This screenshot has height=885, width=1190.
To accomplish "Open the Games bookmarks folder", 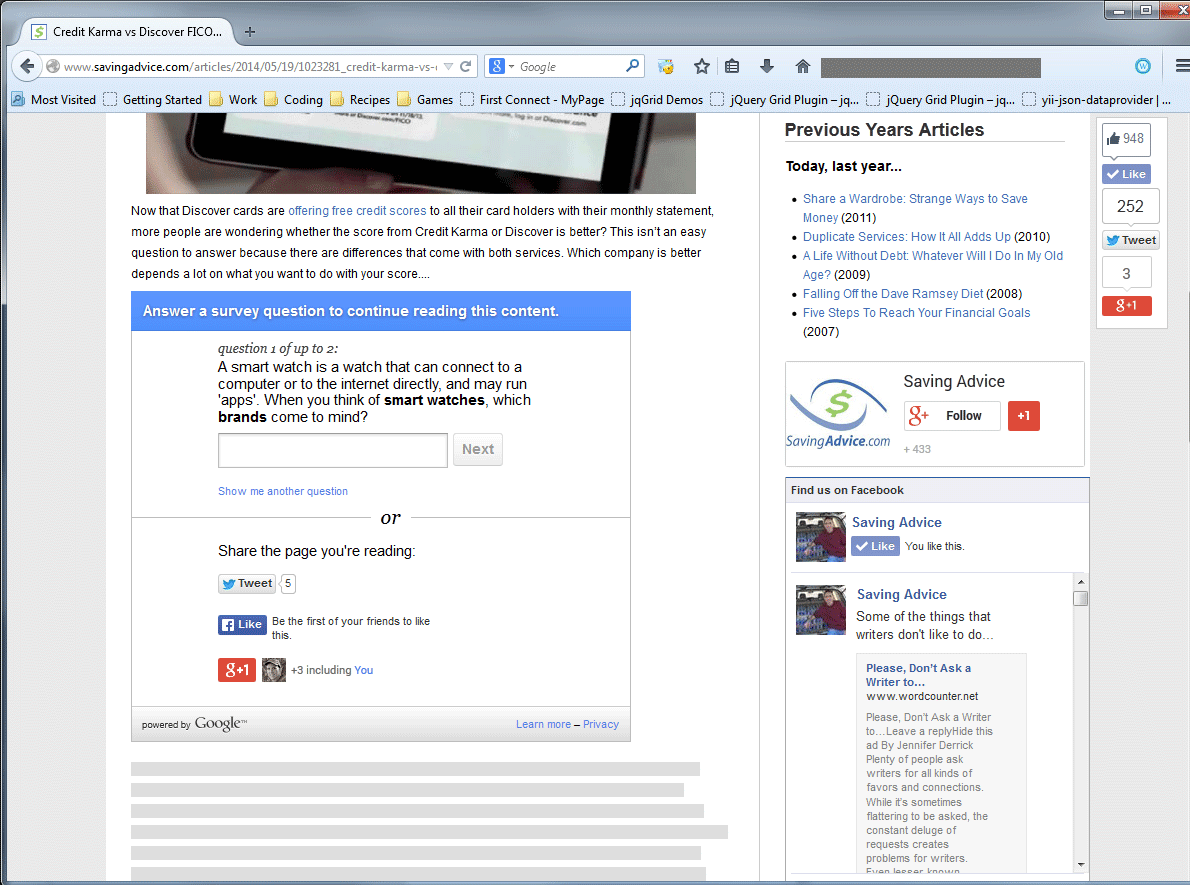I will click(x=425, y=99).
